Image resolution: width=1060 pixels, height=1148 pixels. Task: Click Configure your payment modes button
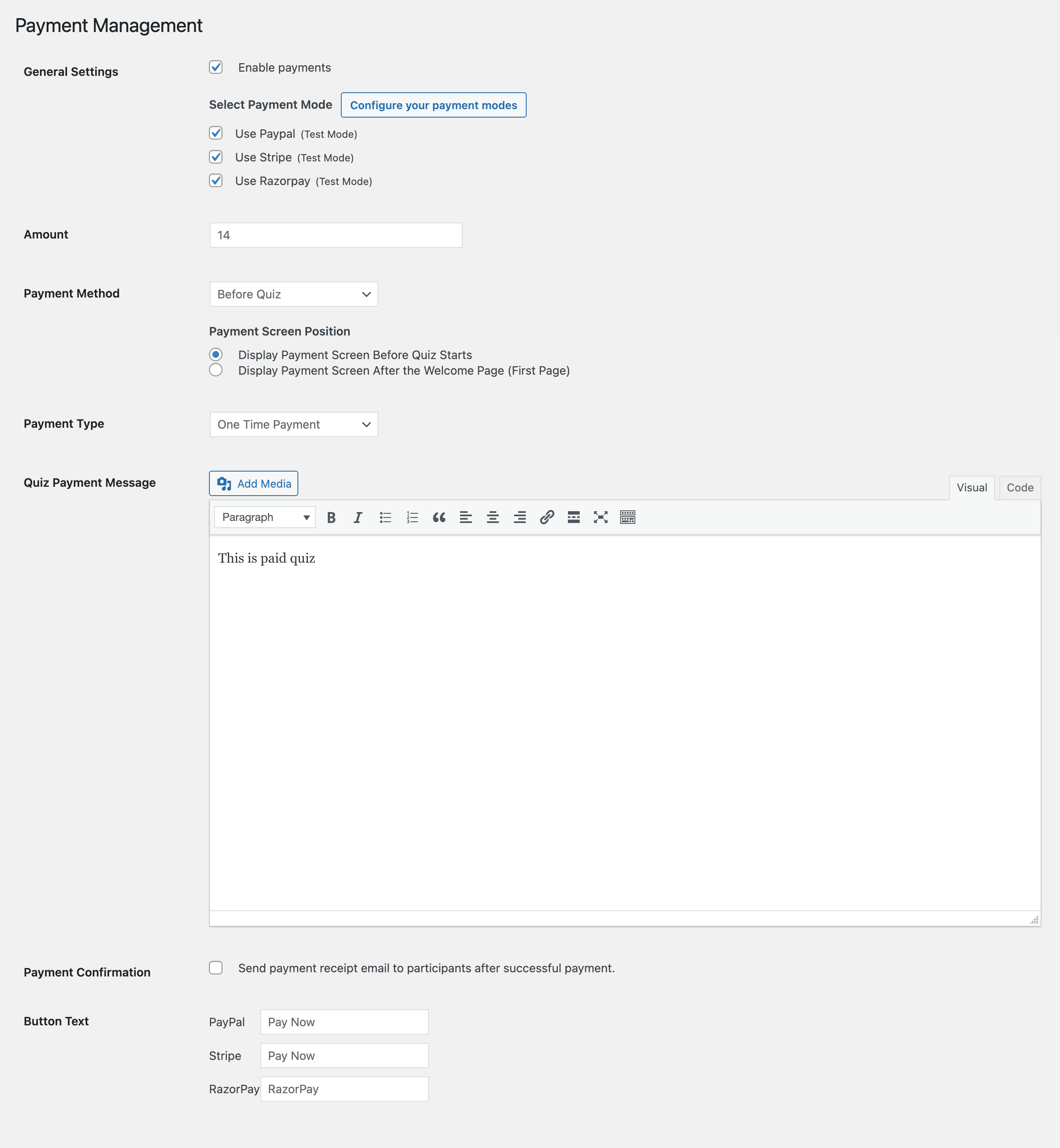434,105
